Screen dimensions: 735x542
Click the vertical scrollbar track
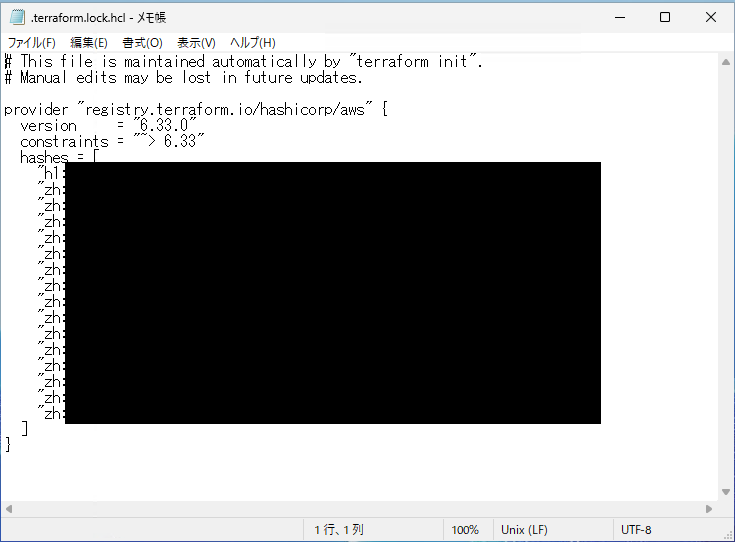click(725, 300)
